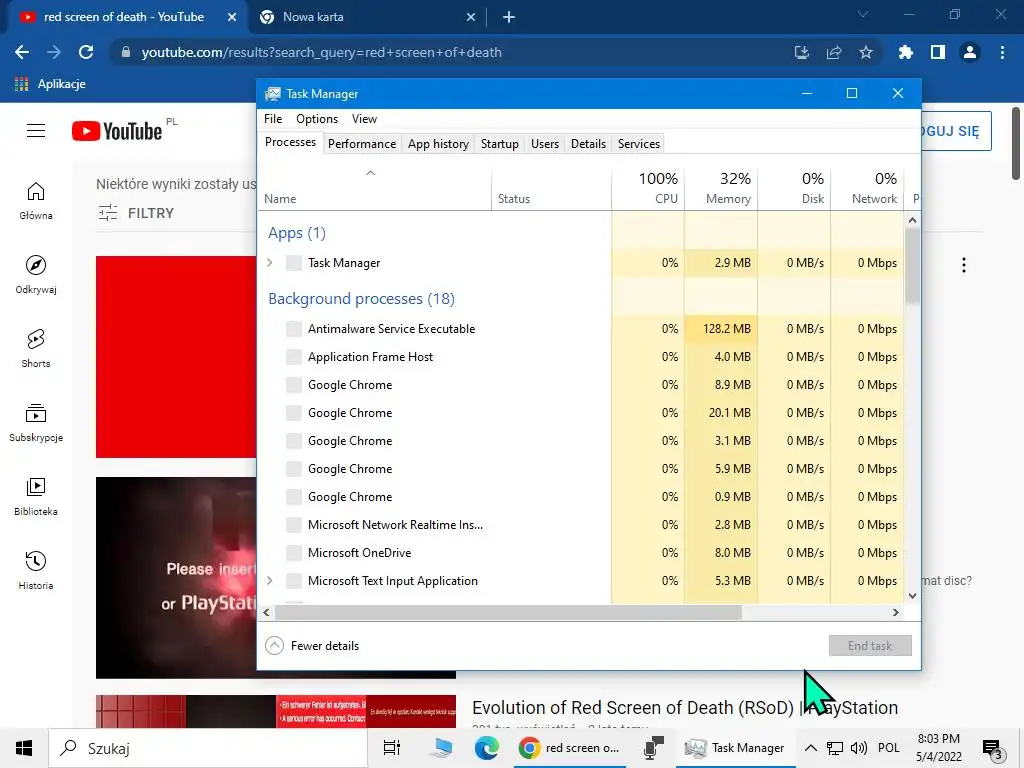Switch to Services tab

coord(639,144)
